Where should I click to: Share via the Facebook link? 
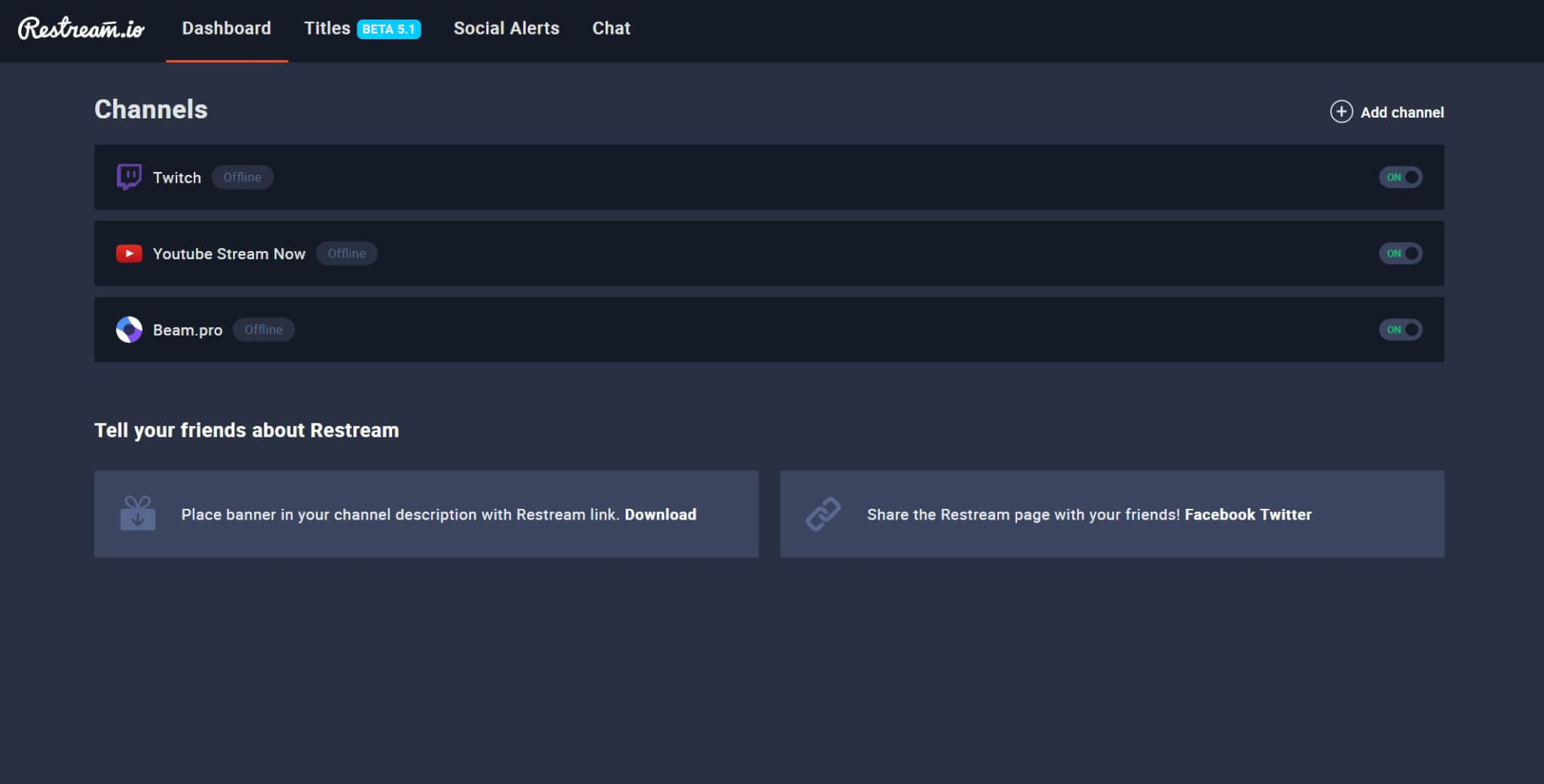pyautogui.click(x=1220, y=514)
